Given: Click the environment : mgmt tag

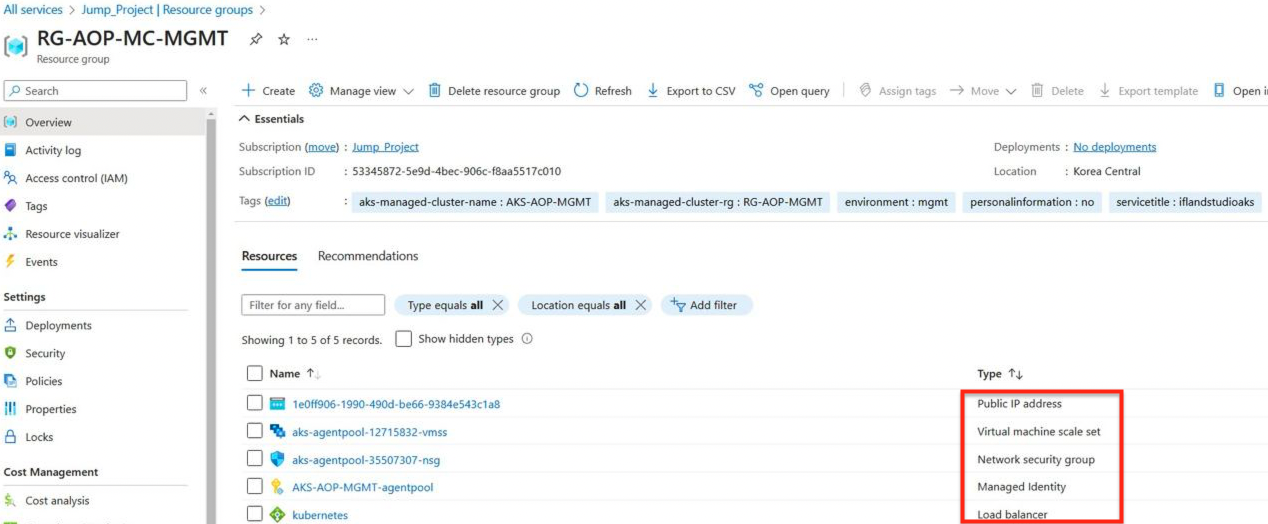Looking at the screenshot, I should 896,202.
